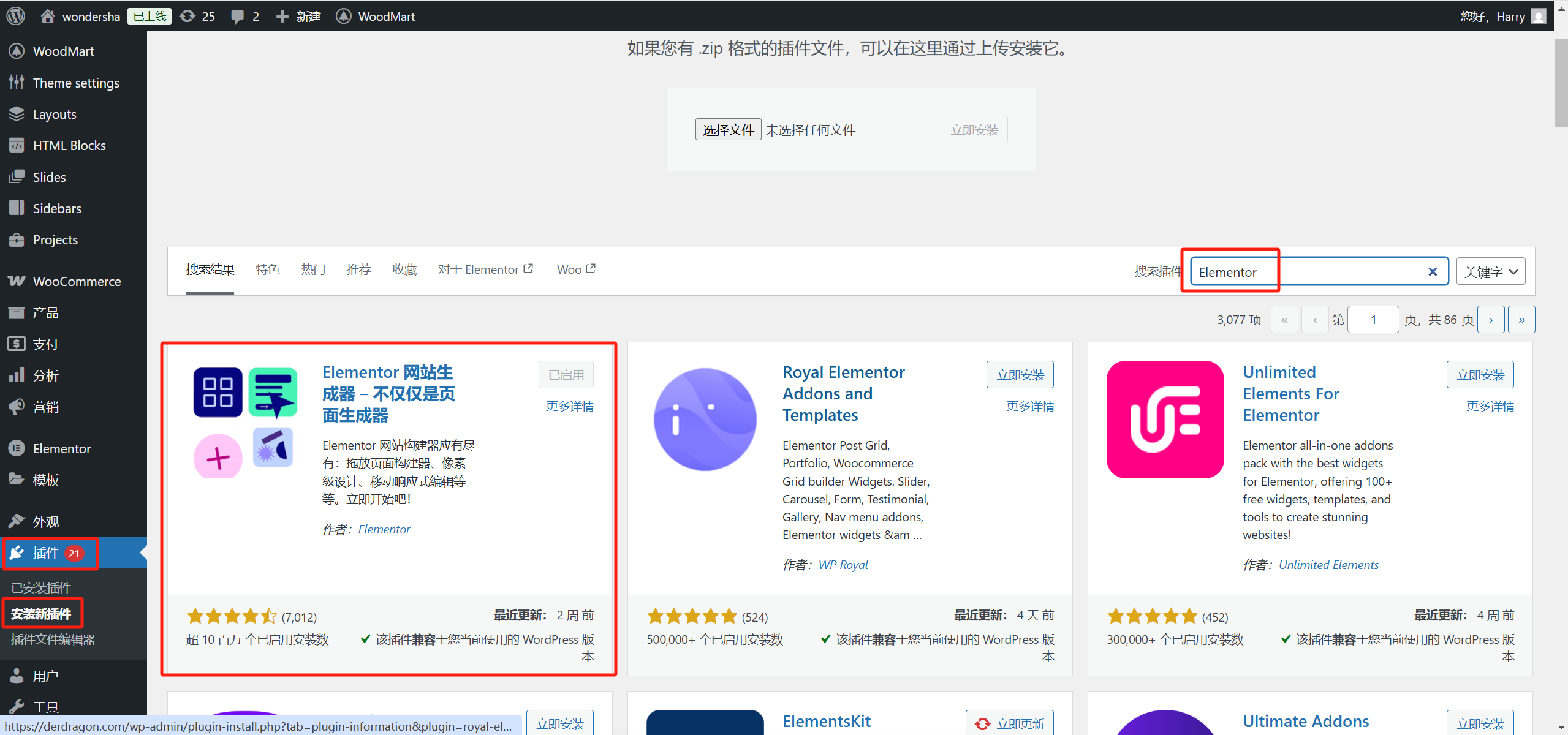1568x735 pixels.
Task: Click the 新建 plus icon
Action: (282, 16)
